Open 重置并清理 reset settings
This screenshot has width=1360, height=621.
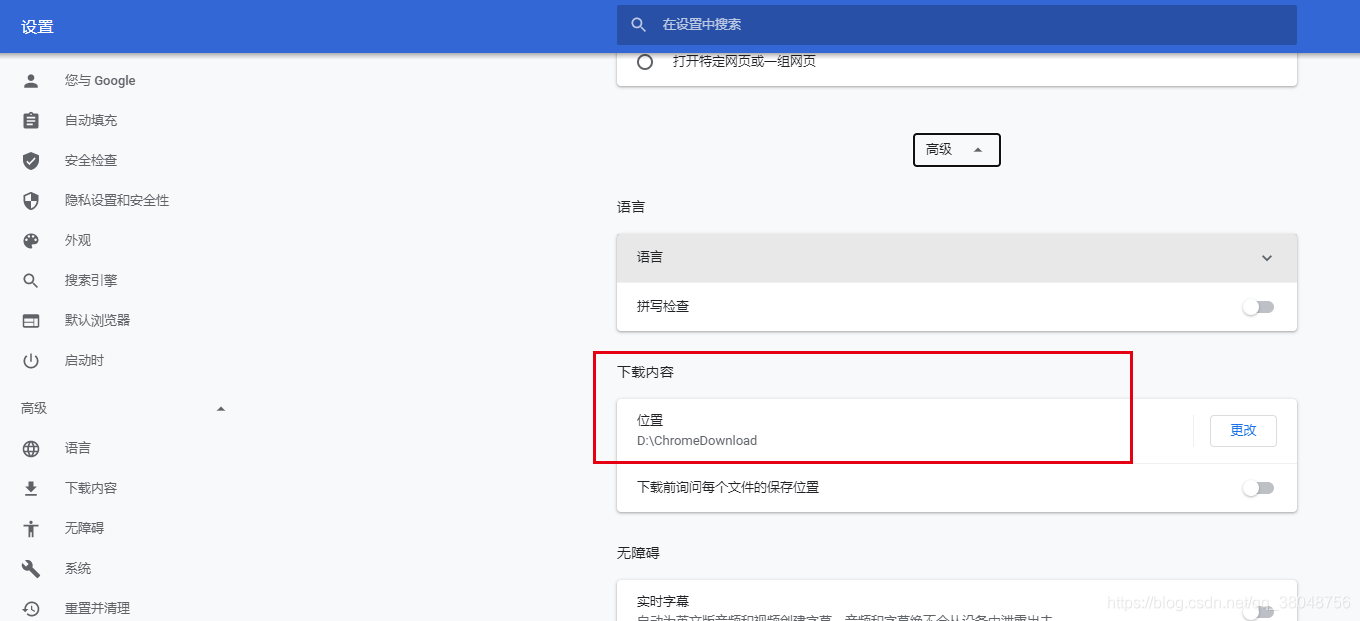97,607
